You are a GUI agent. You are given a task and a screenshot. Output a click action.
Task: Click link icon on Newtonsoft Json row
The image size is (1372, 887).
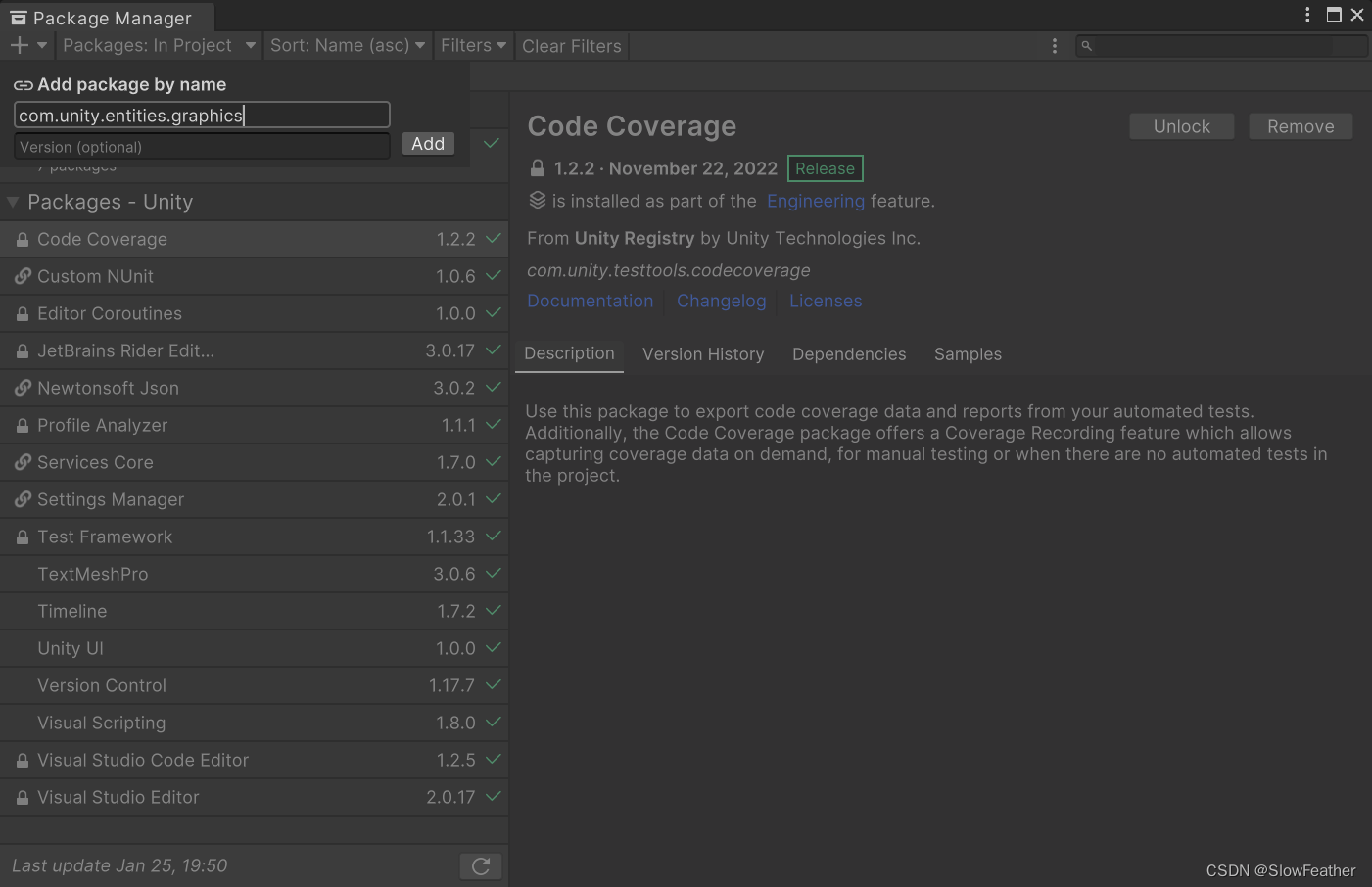click(23, 388)
